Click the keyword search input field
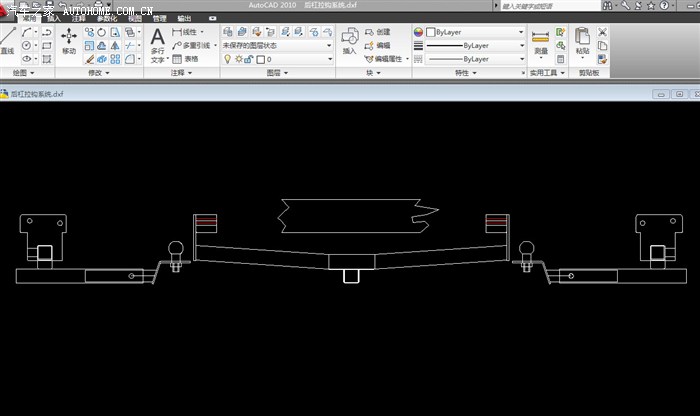The height and width of the screenshot is (416, 700). [540, 5]
